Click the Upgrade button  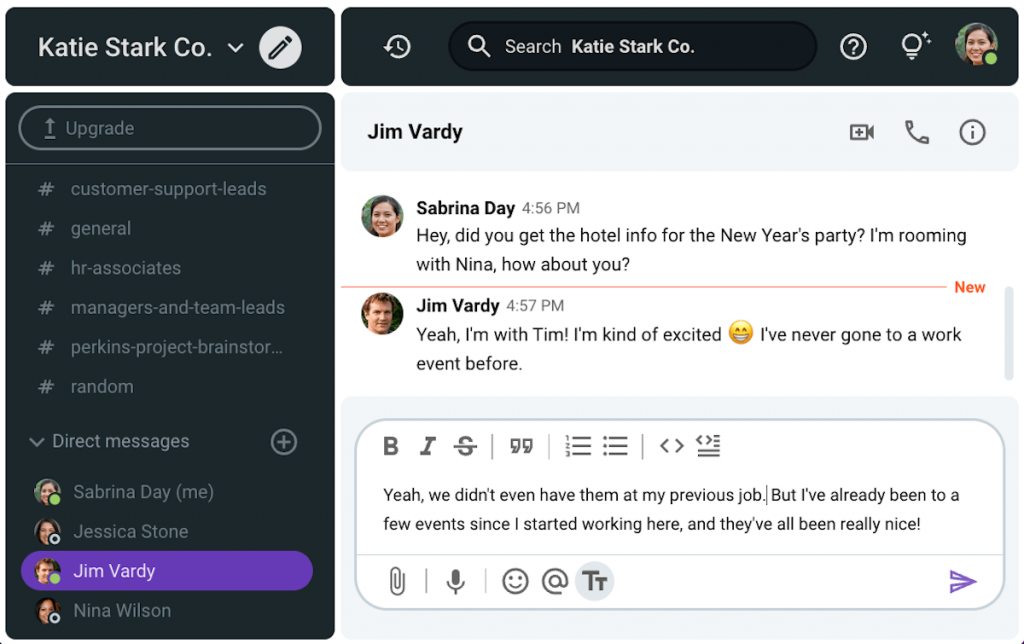click(x=170, y=128)
